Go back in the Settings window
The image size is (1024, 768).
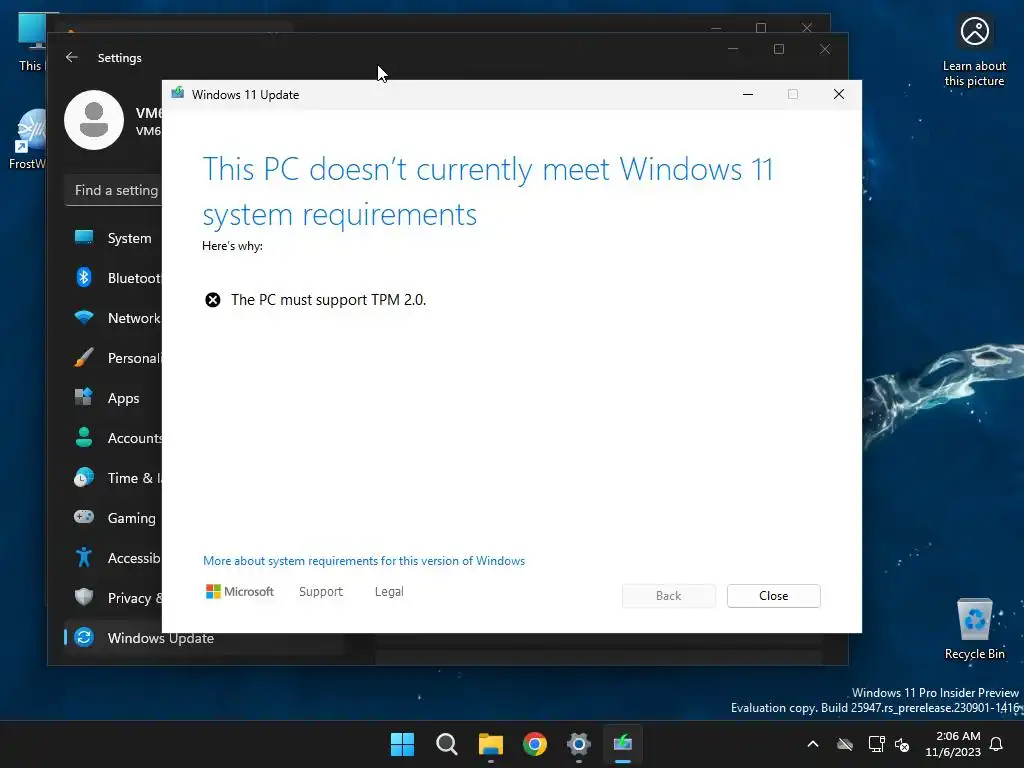click(x=72, y=57)
